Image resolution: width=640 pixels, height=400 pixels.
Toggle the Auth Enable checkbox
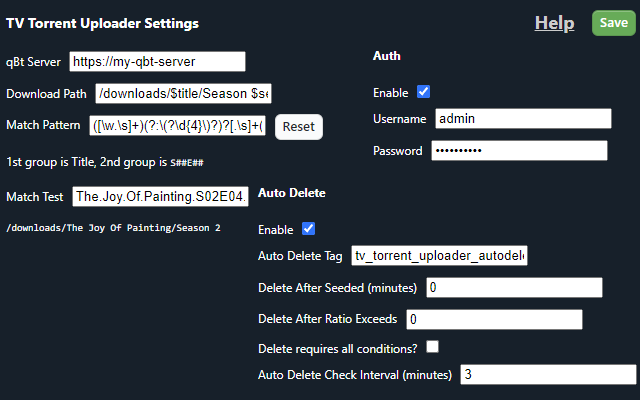(x=424, y=92)
